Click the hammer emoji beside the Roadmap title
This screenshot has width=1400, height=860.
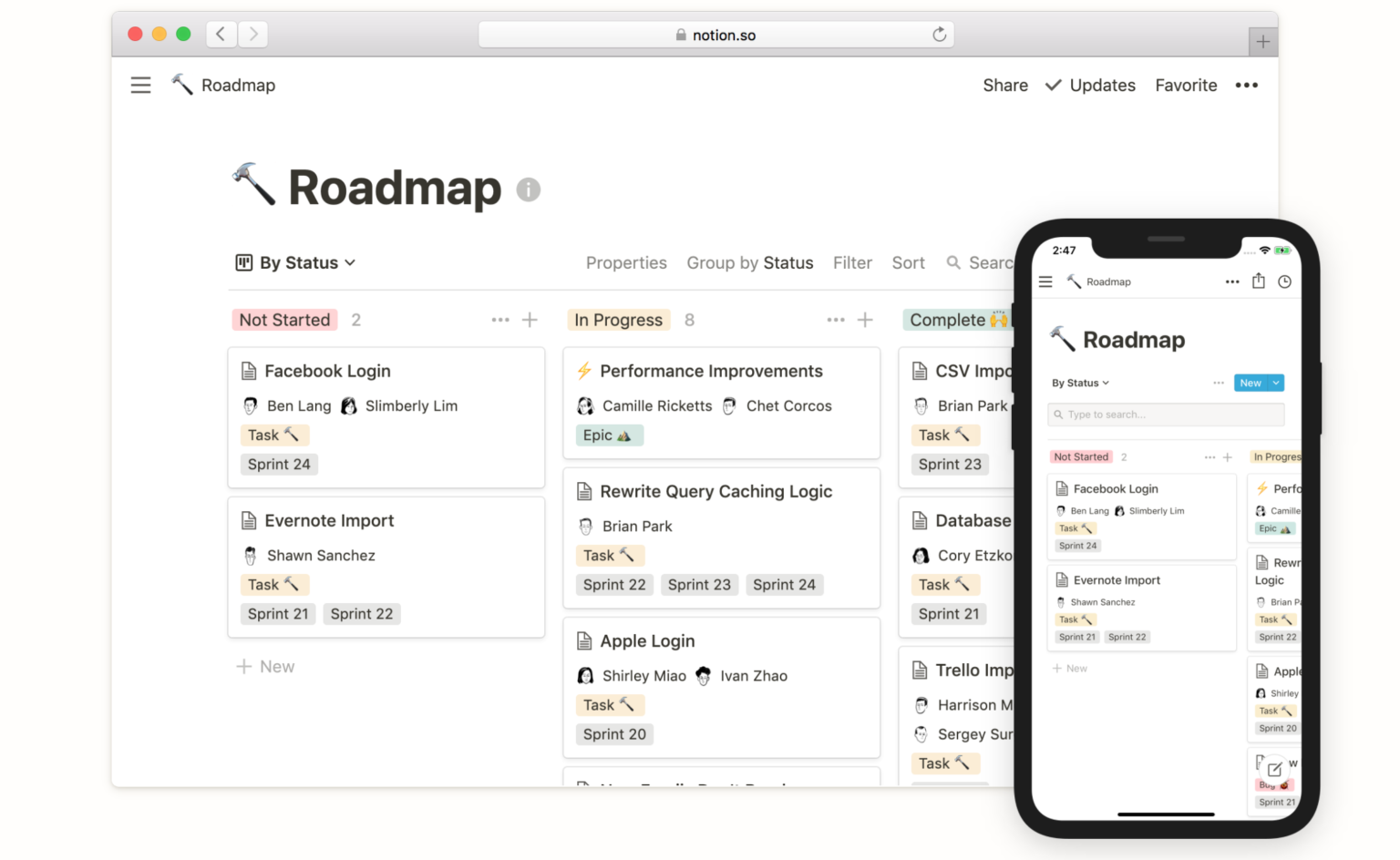click(252, 185)
